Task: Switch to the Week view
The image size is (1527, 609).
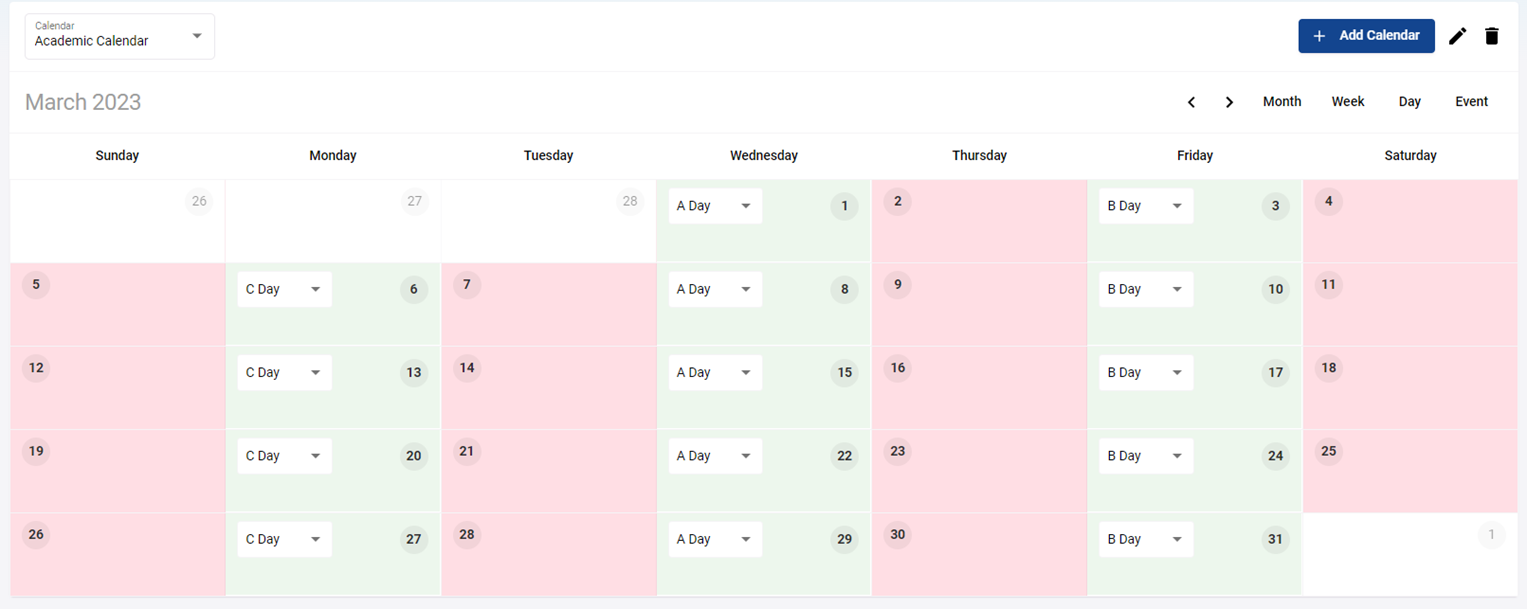Action: 1347,102
